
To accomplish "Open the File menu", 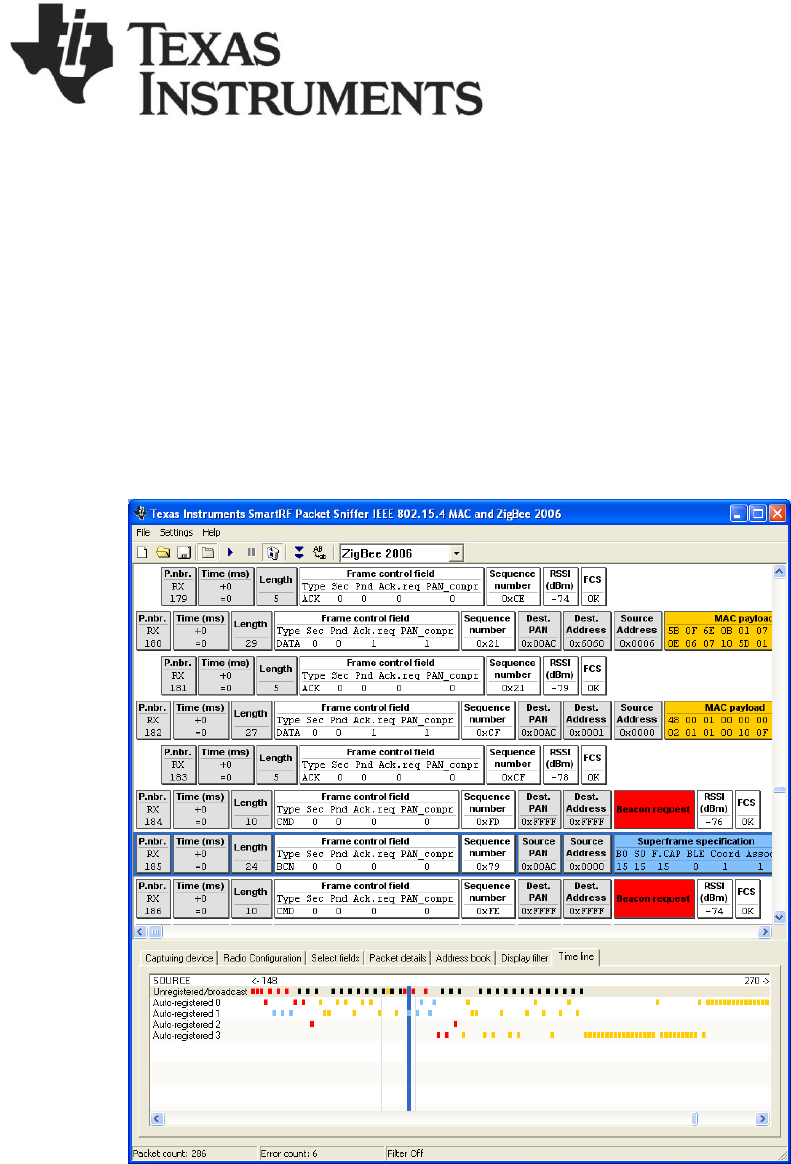I will coord(143,532).
